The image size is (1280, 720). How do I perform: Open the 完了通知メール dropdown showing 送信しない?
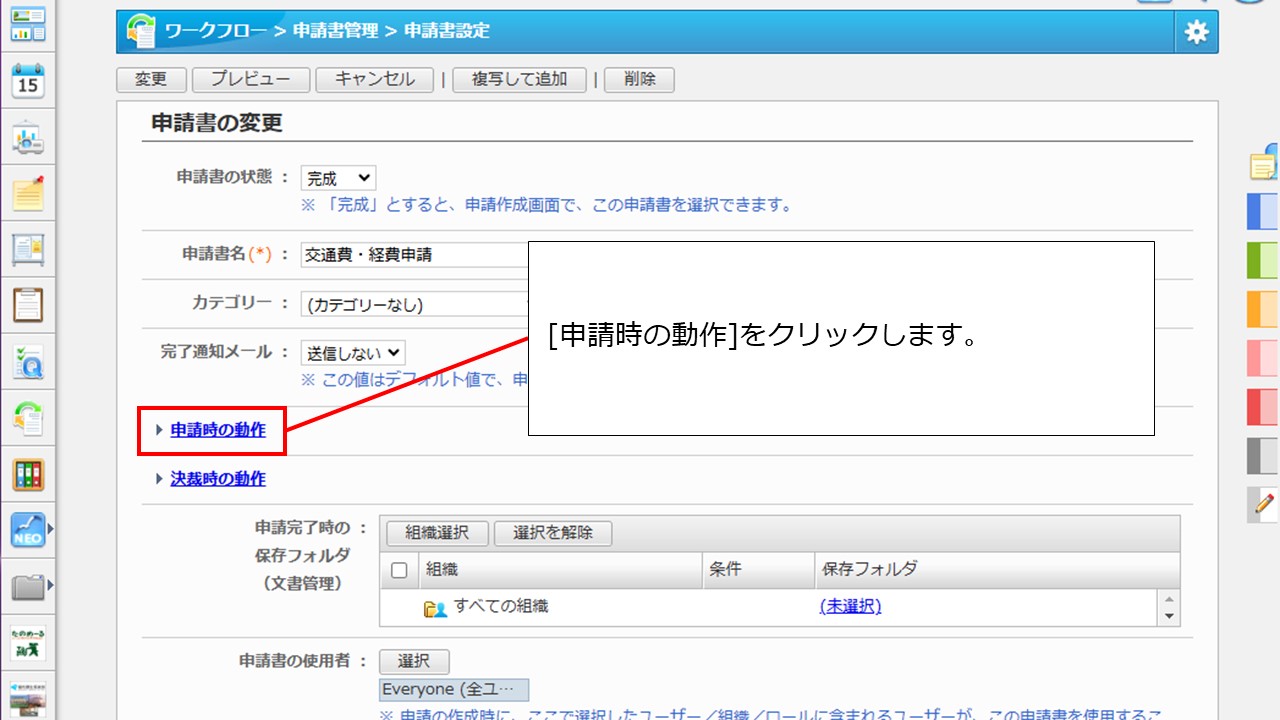pos(353,352)
